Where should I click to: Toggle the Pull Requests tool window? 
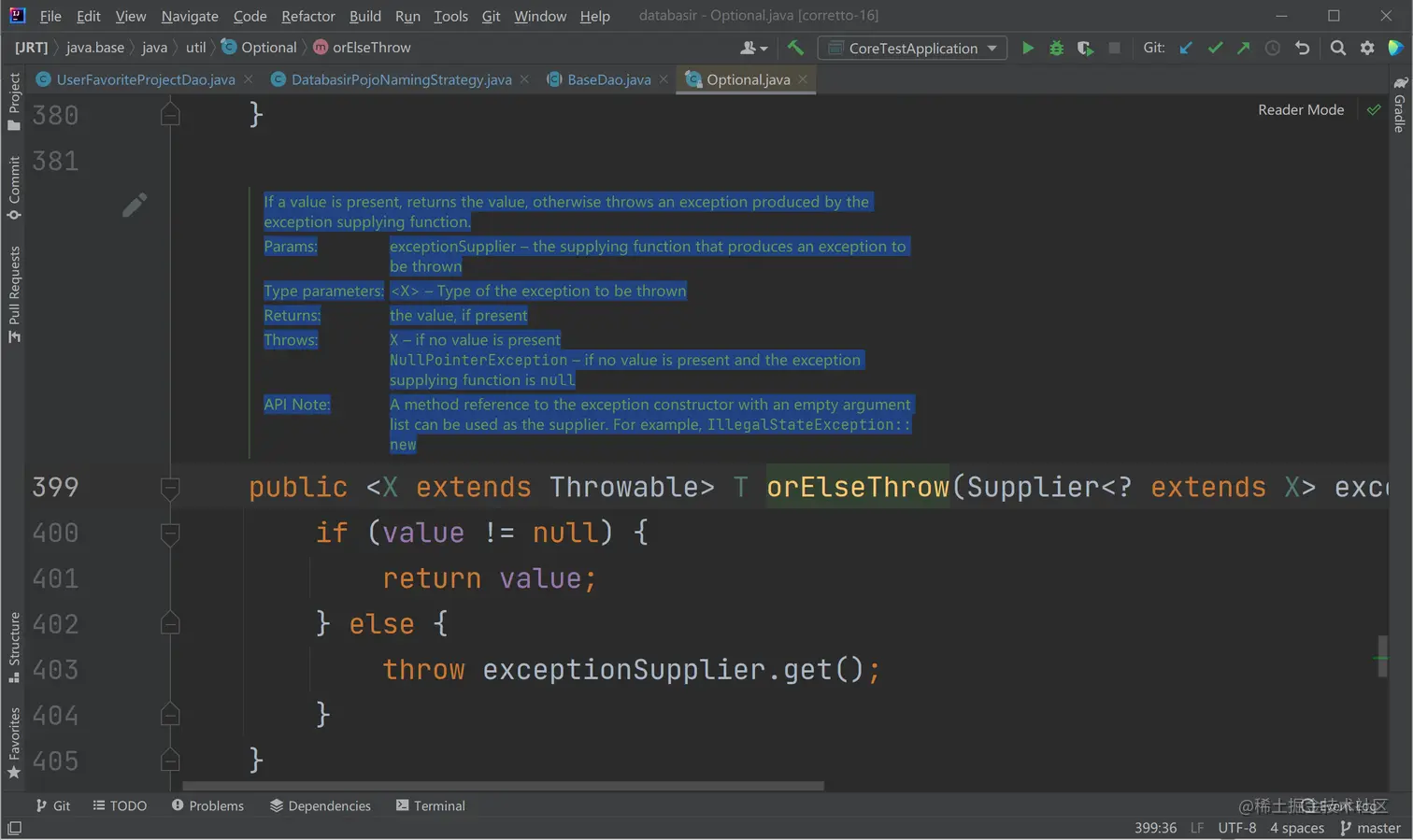(14, 293)
